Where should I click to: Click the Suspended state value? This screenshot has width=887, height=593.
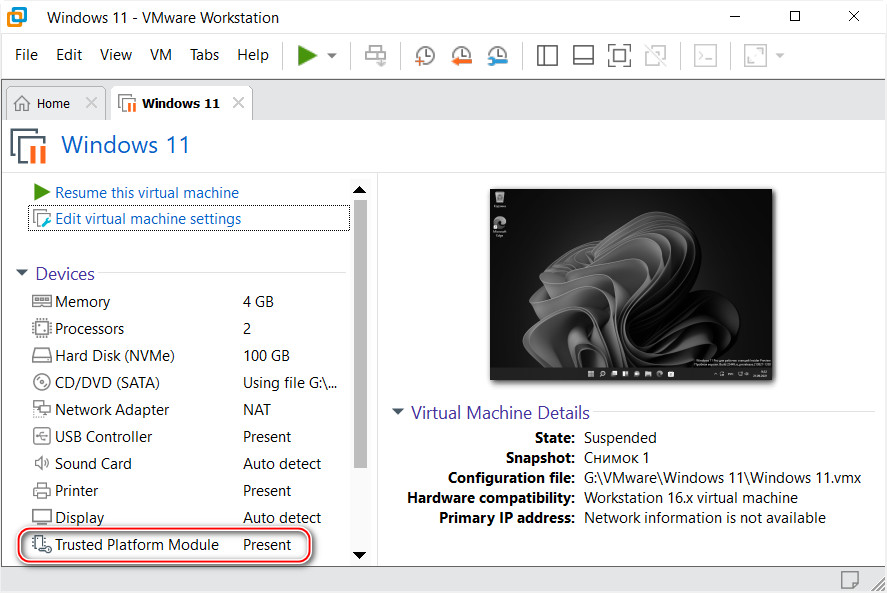coord(620,438)
